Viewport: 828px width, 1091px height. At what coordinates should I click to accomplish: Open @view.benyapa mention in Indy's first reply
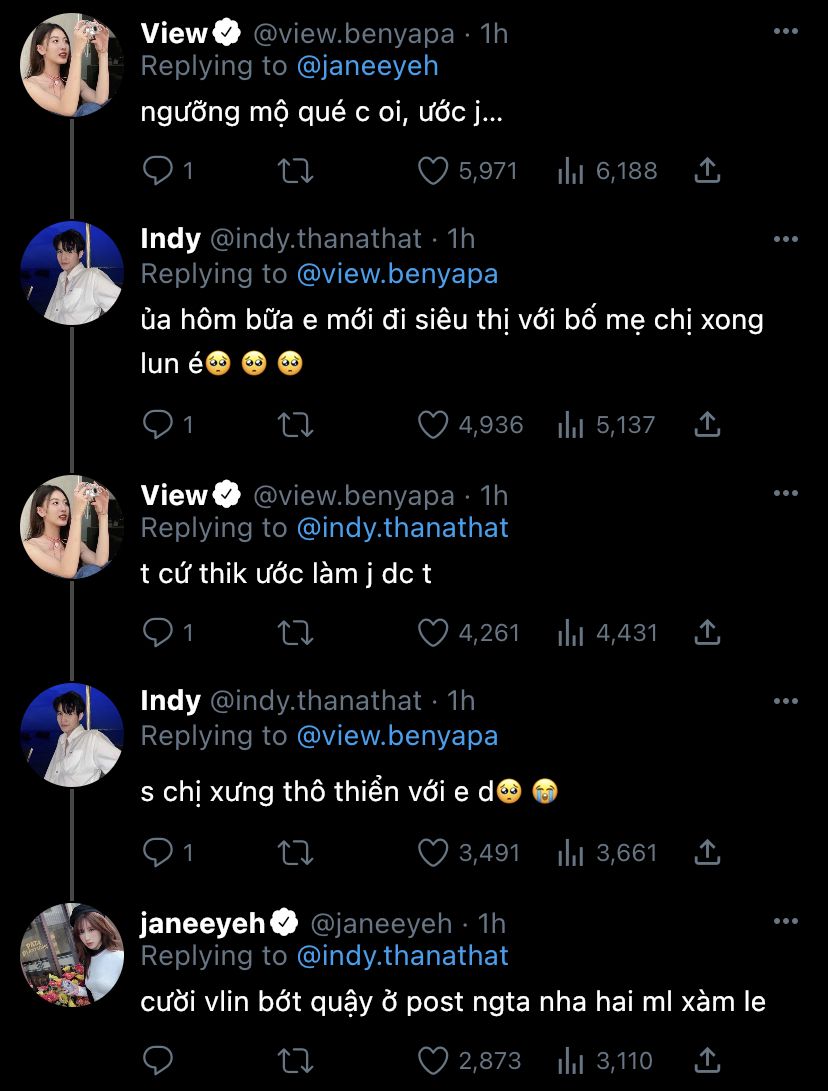pos(397,273)
